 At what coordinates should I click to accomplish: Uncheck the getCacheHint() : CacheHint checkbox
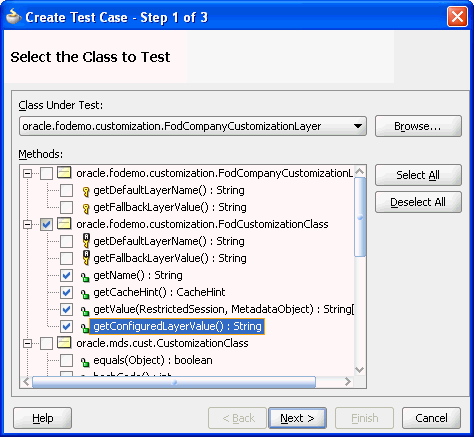66,292
